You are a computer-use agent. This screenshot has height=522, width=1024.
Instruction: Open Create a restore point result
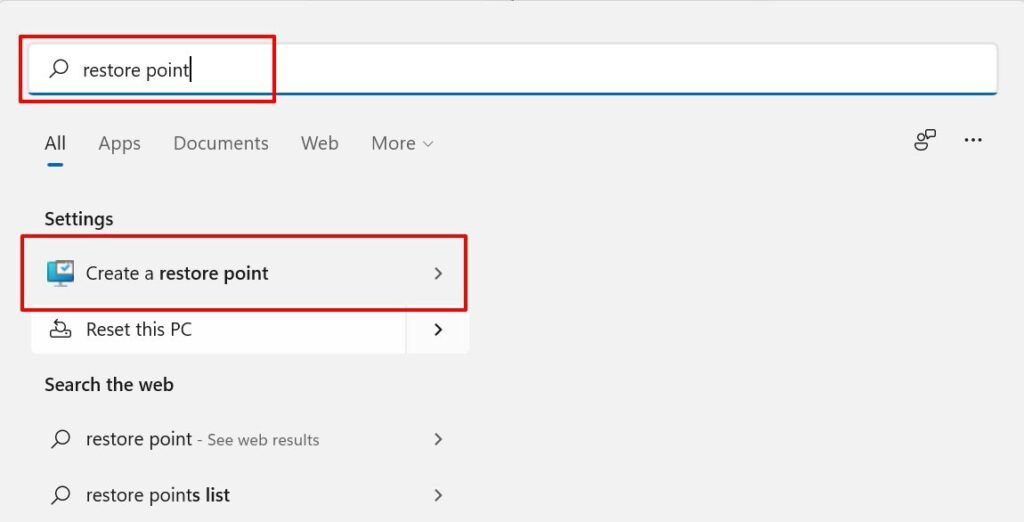tap(244, 273)
